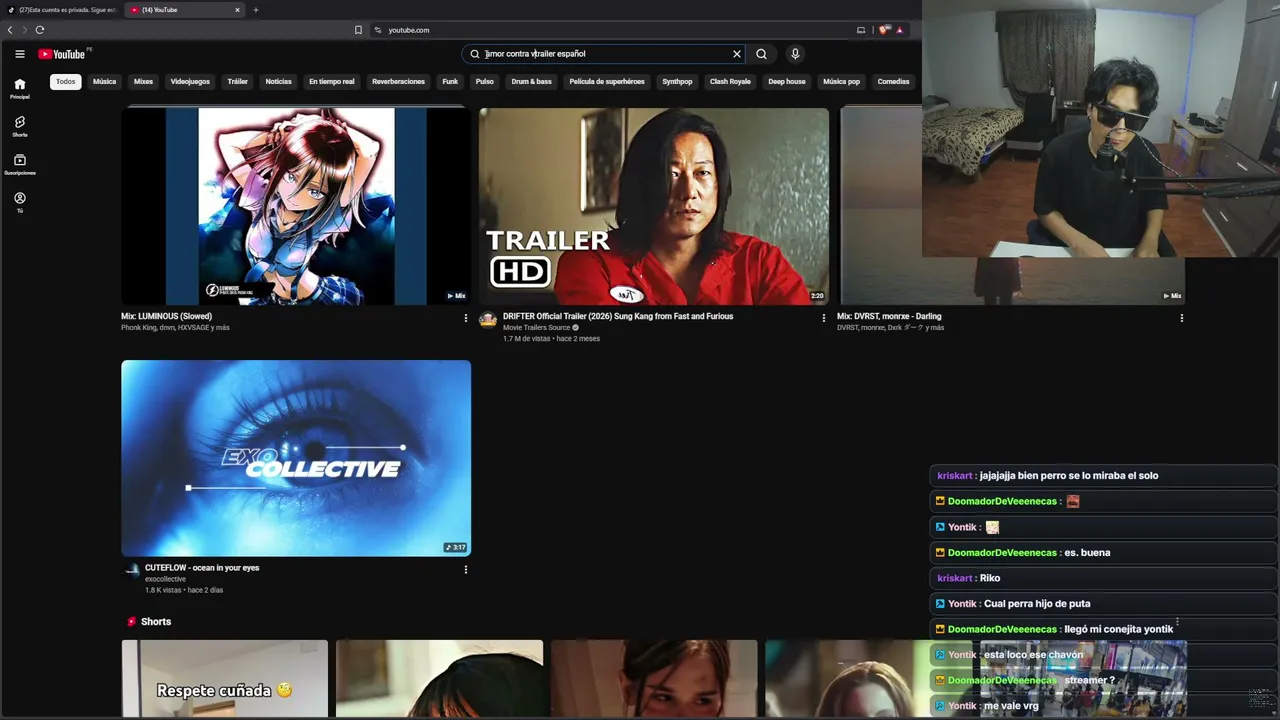Click the magnifier search button
Viewport: 1280px width, 720px height.
[x=761, y=54]
